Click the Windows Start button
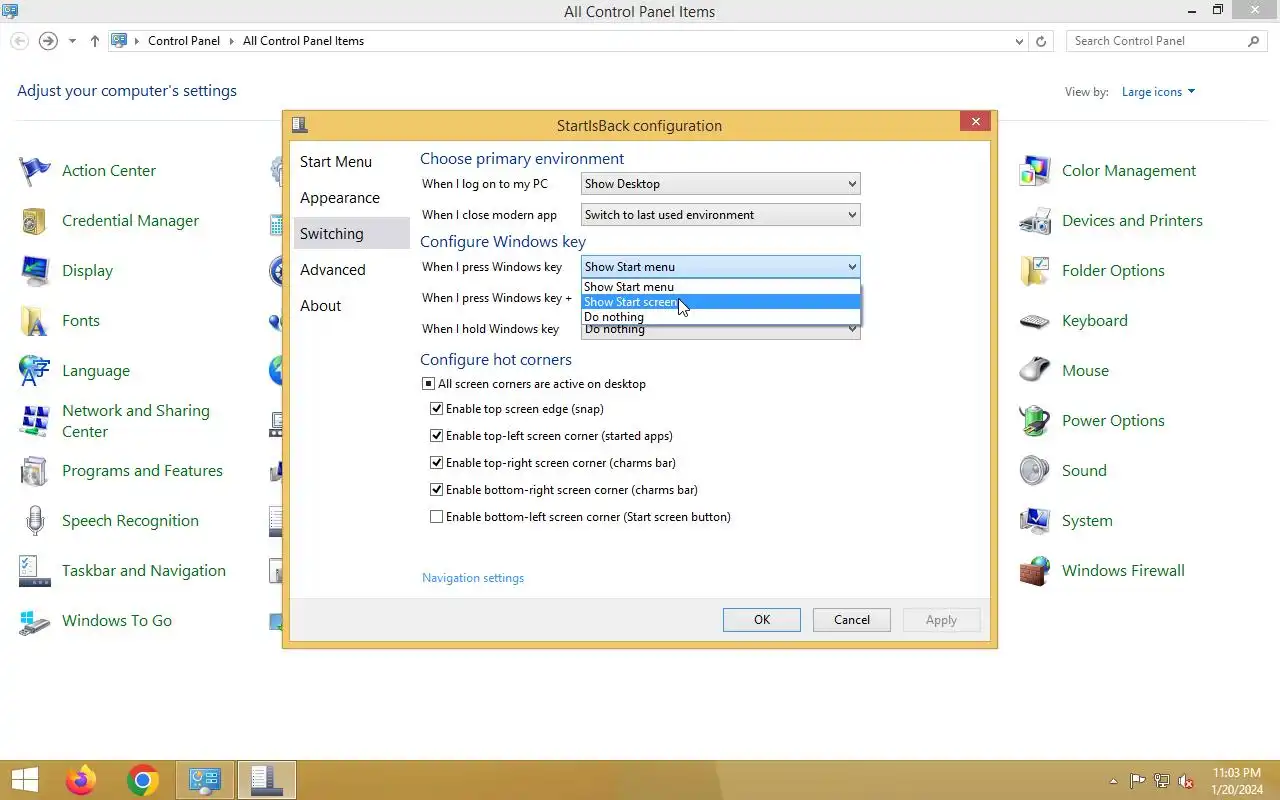 coord(24,780)
